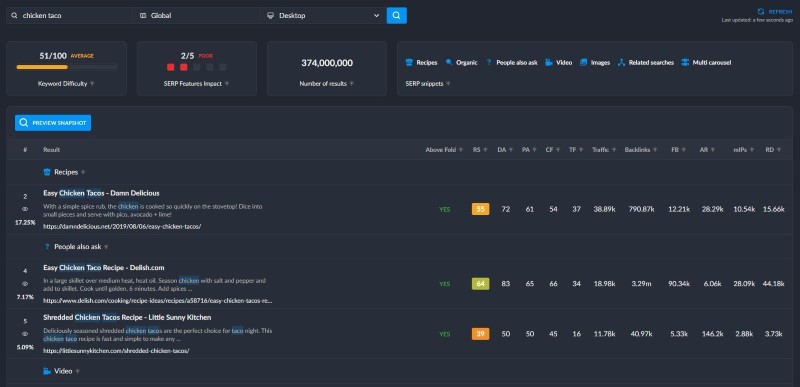800x387 pixels.
Task: Click the Video snippet icon
Action: click(549, 63)
